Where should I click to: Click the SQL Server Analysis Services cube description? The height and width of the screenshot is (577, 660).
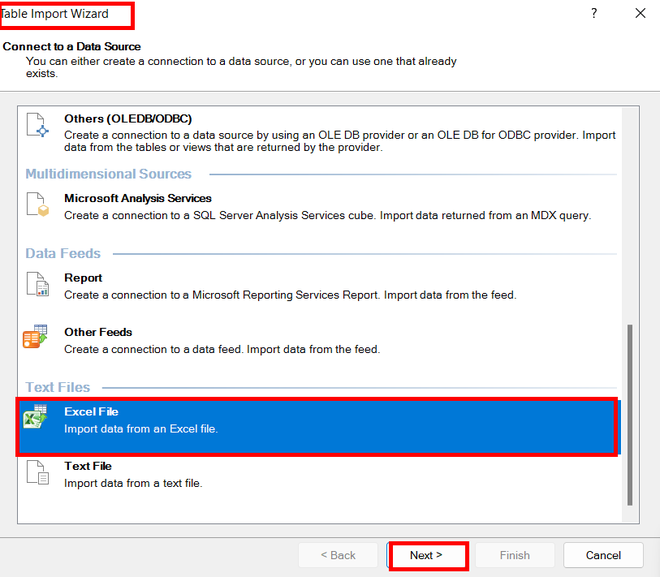pyautogui.click(x=327, y=215)
